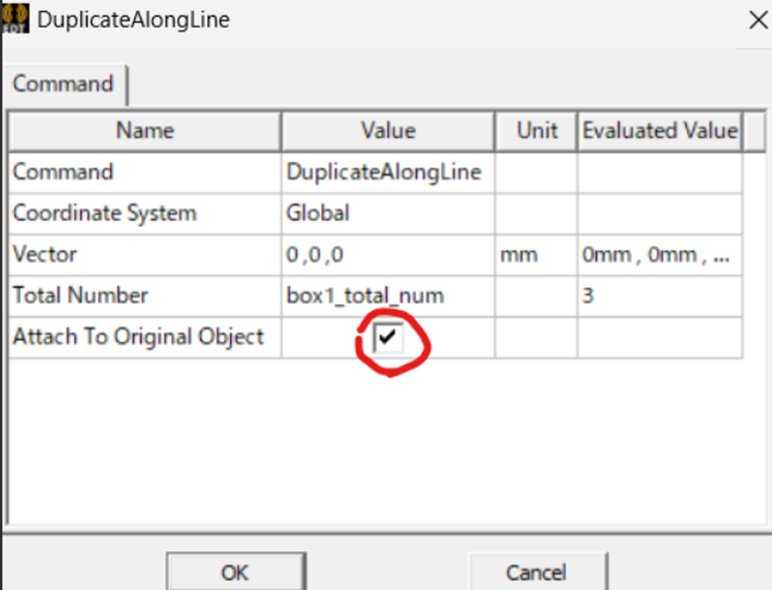Select the Coordinate System row name
Screen dimensions: 772x590
point(104,213)
